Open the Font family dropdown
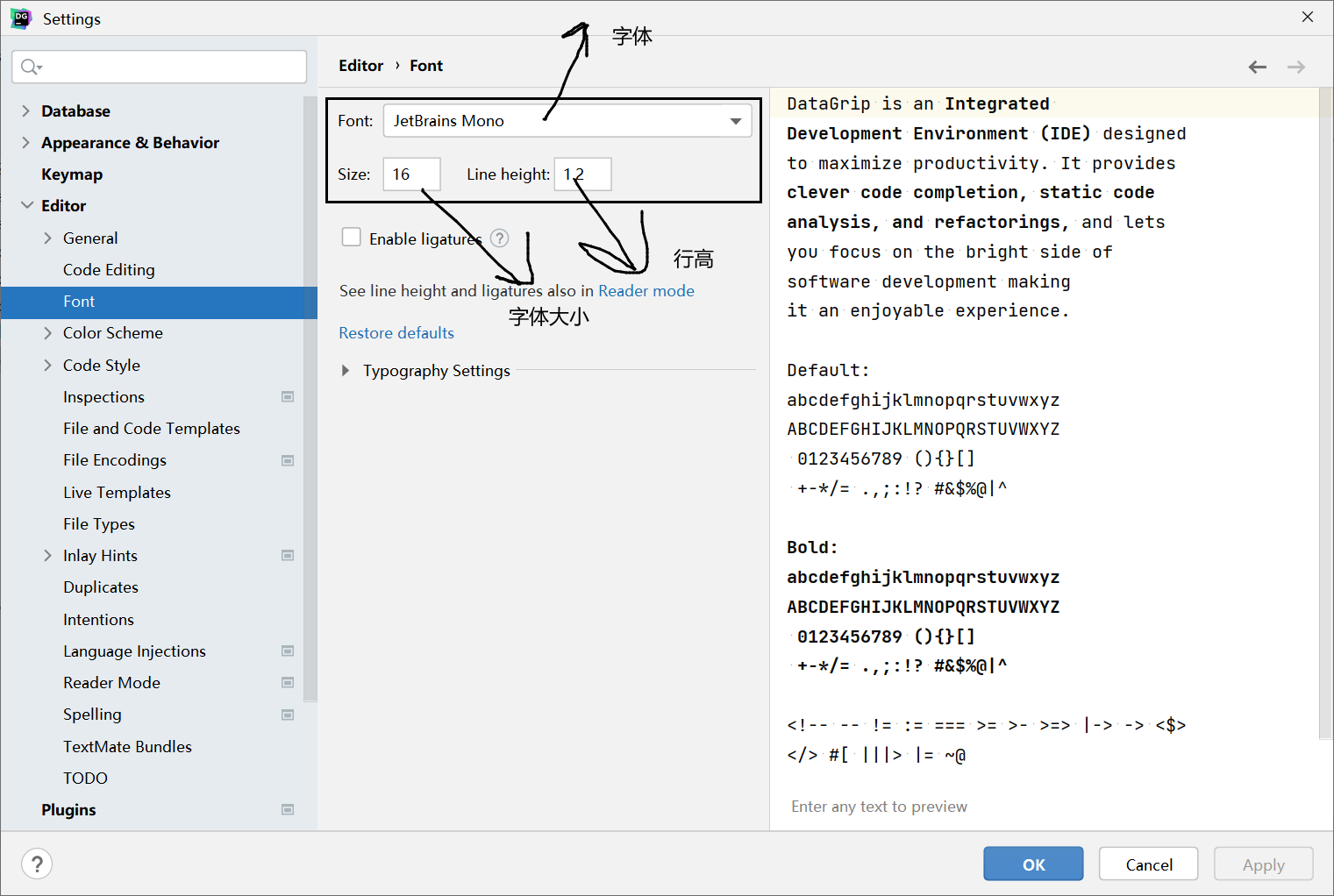 (567, 121)
